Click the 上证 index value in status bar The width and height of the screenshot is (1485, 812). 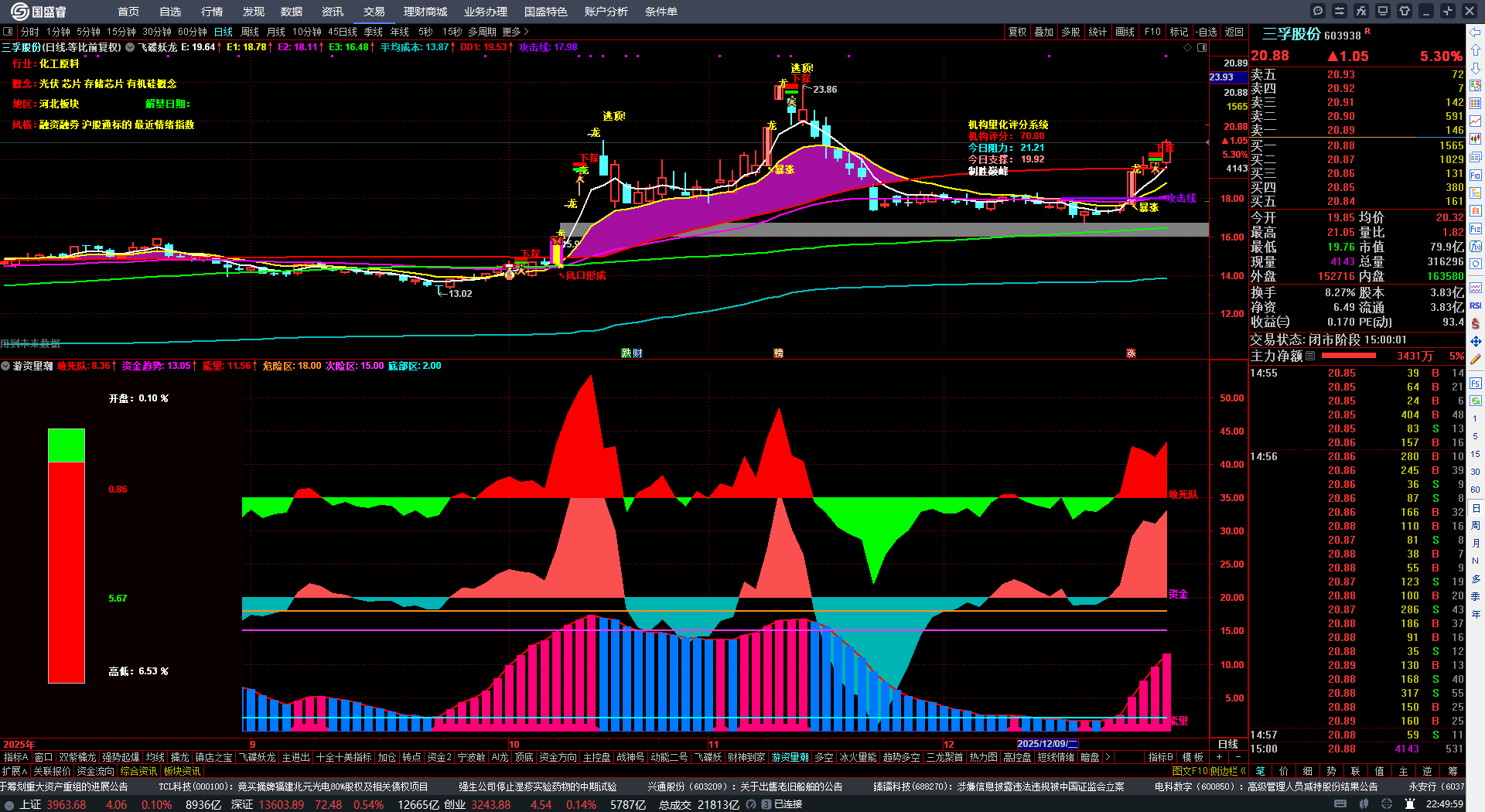(x=67, y=804)
